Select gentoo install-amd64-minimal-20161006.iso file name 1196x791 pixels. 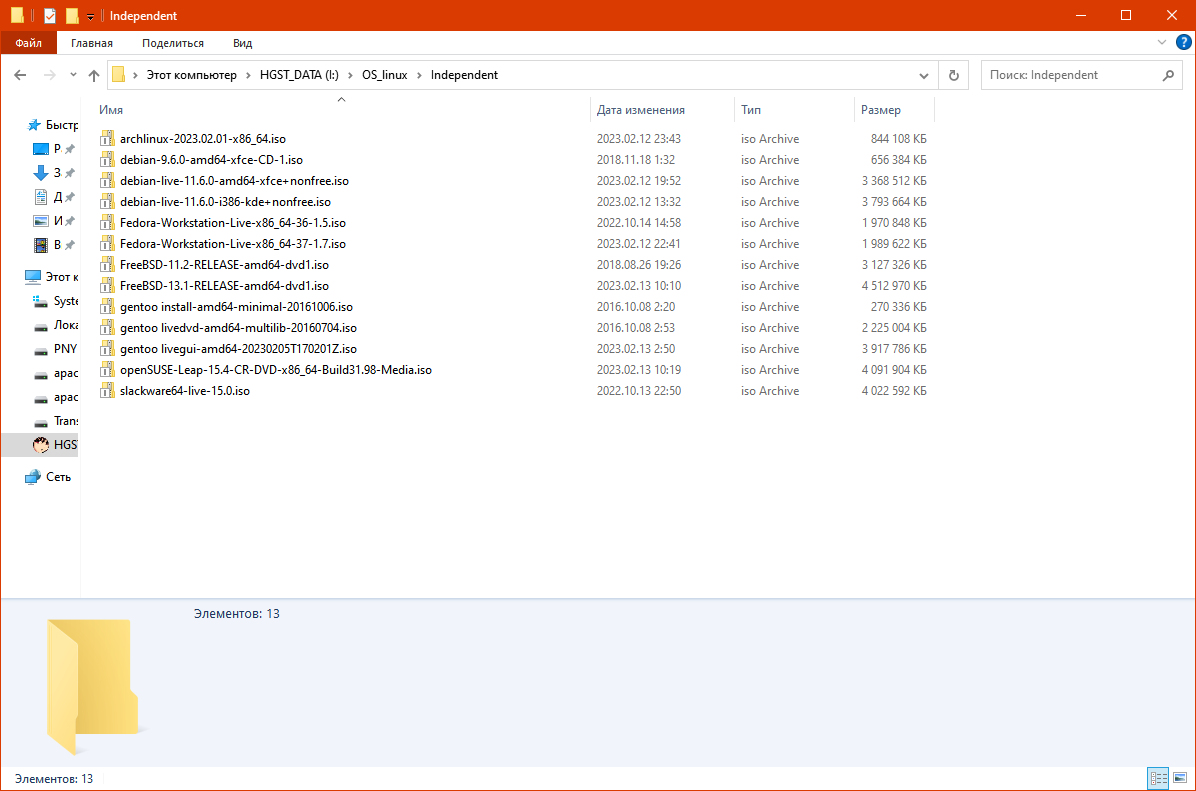(236, 307)
